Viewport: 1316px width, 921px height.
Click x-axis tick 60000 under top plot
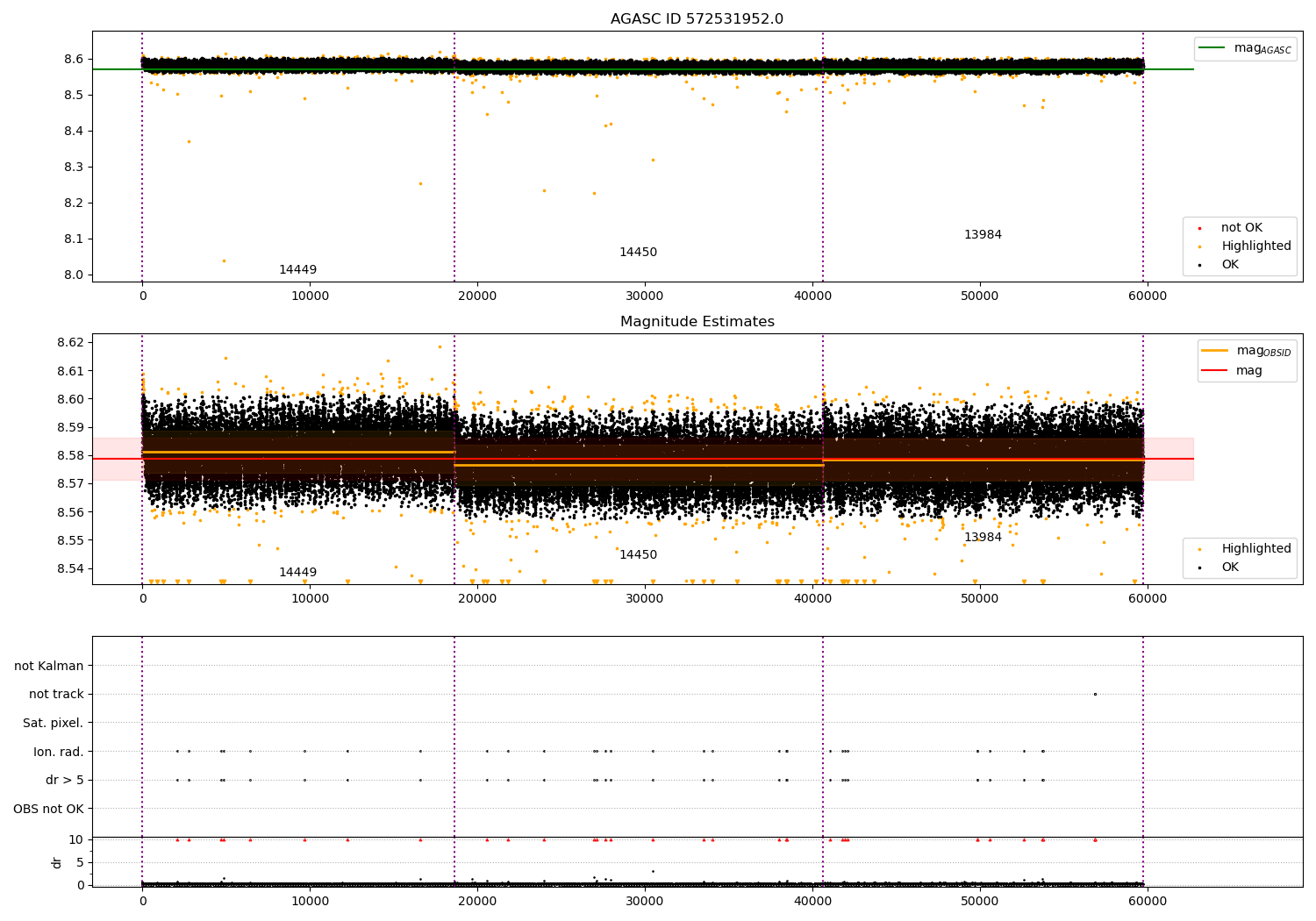pos(1147,296)
